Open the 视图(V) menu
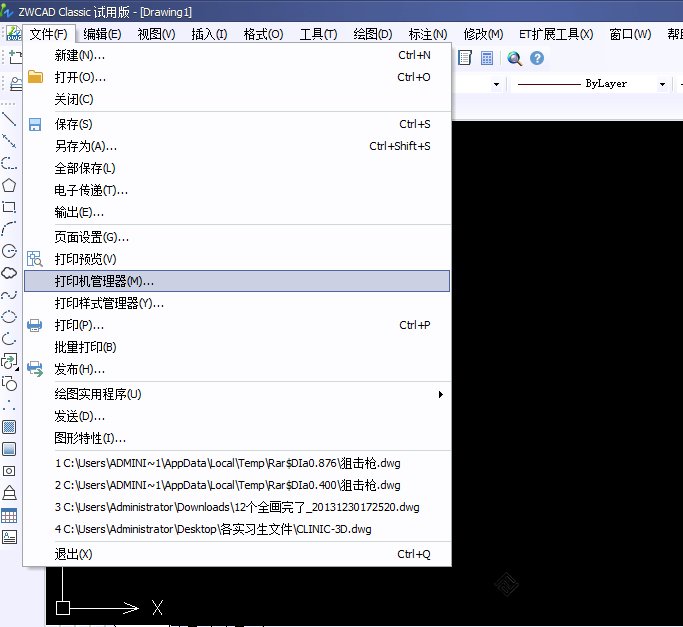Image resolution: width=683 pixels, height=627 pixels. point(156,34)
